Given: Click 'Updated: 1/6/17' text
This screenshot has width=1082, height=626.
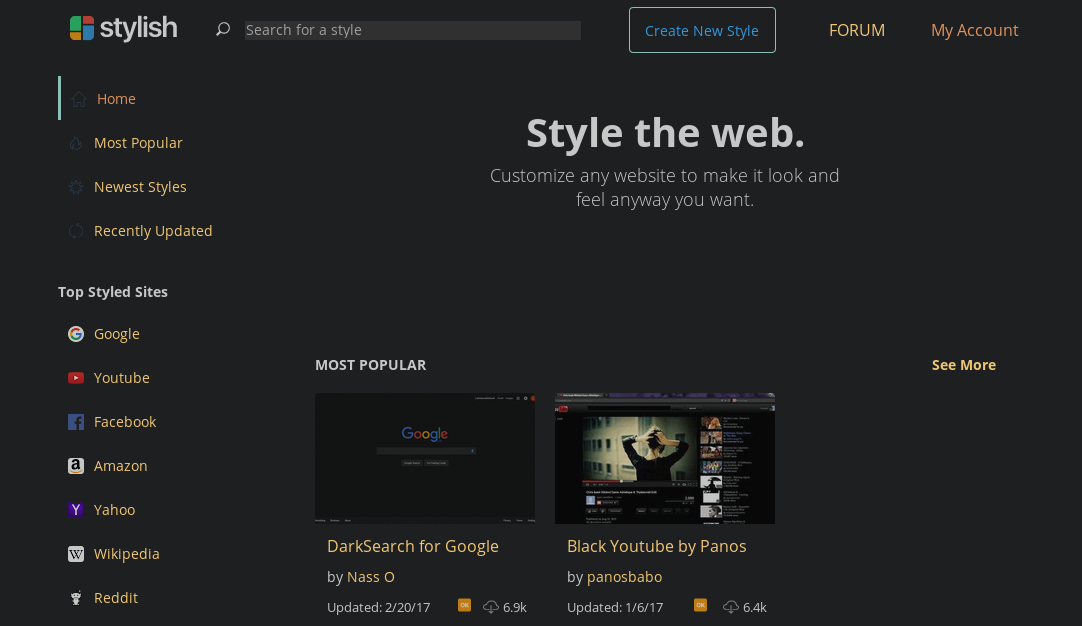Looking at the screenshot, I should pyautogui.click(x=615, y=607).
